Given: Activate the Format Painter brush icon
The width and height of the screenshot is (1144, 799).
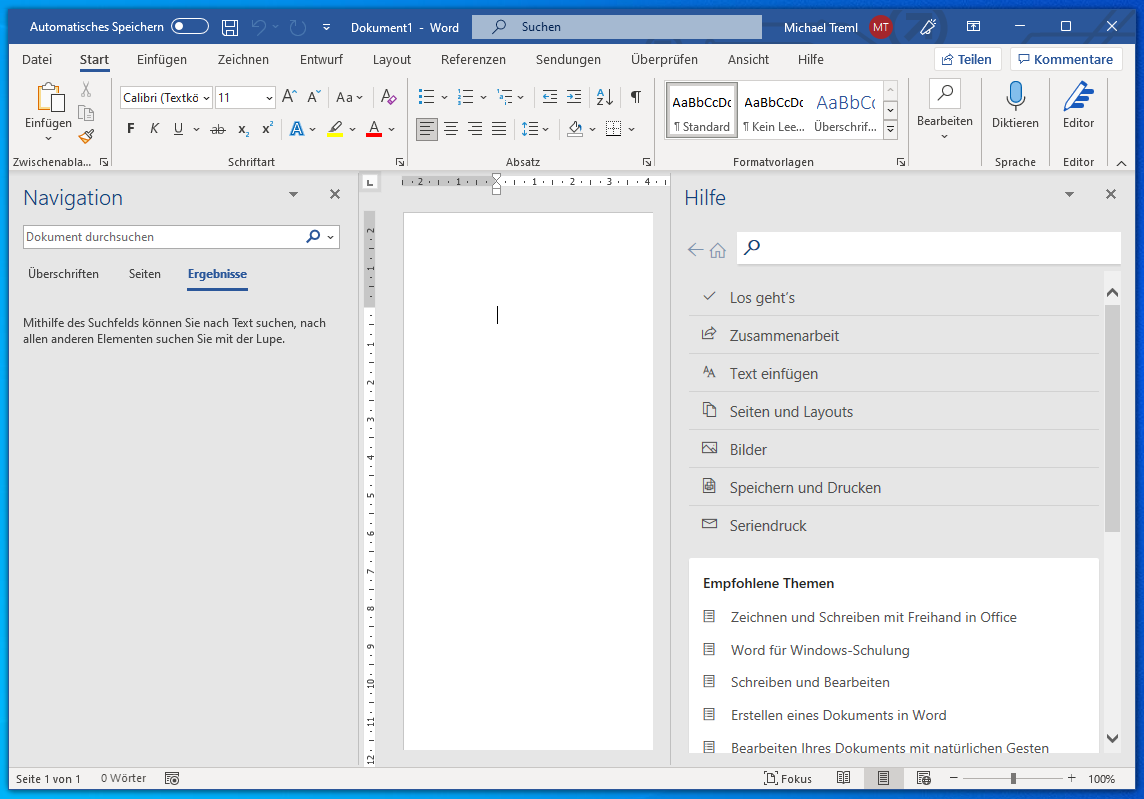Looking at the screenshot, I should [86, 136].
